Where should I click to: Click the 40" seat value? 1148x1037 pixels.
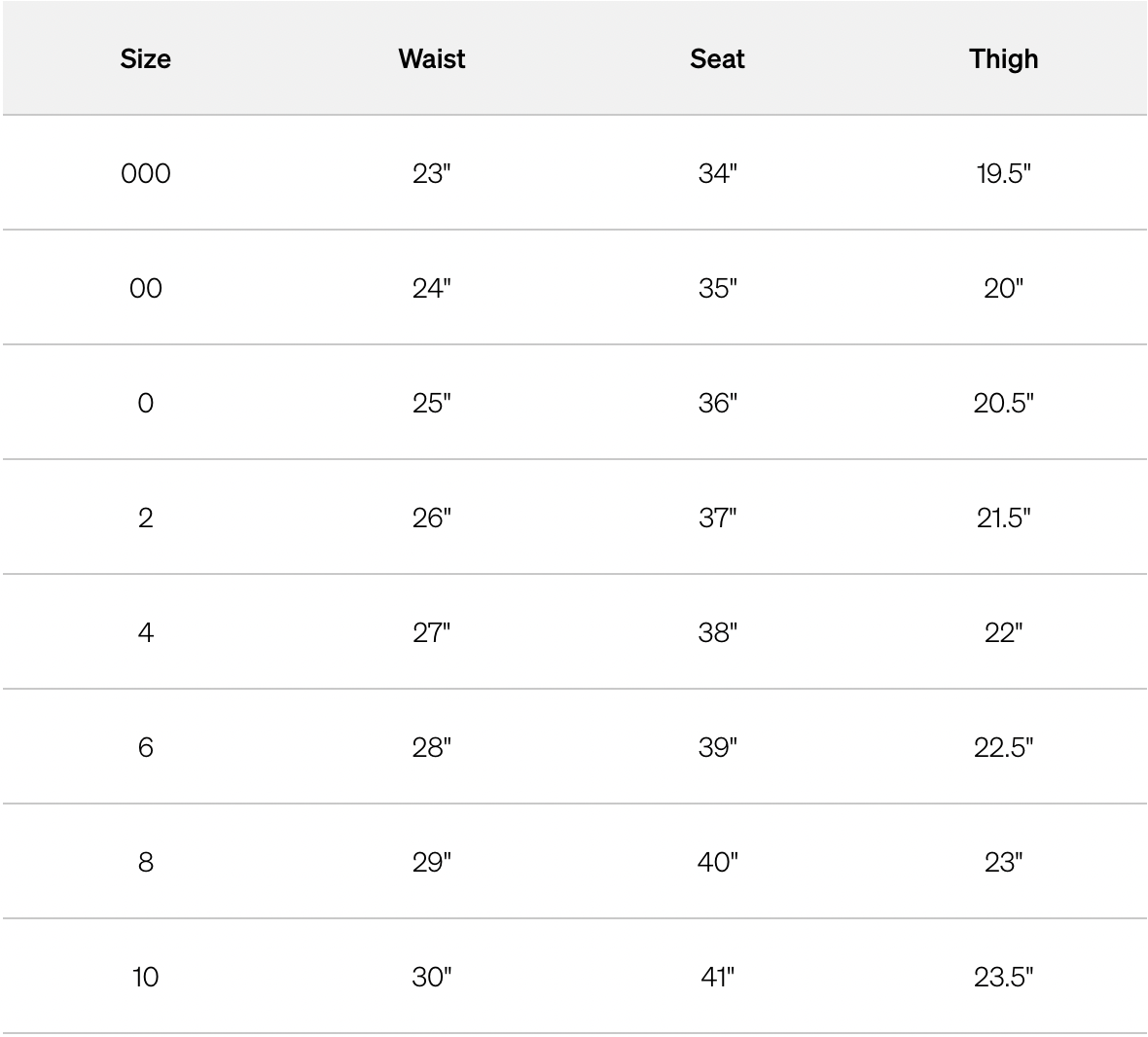point(717,863)
